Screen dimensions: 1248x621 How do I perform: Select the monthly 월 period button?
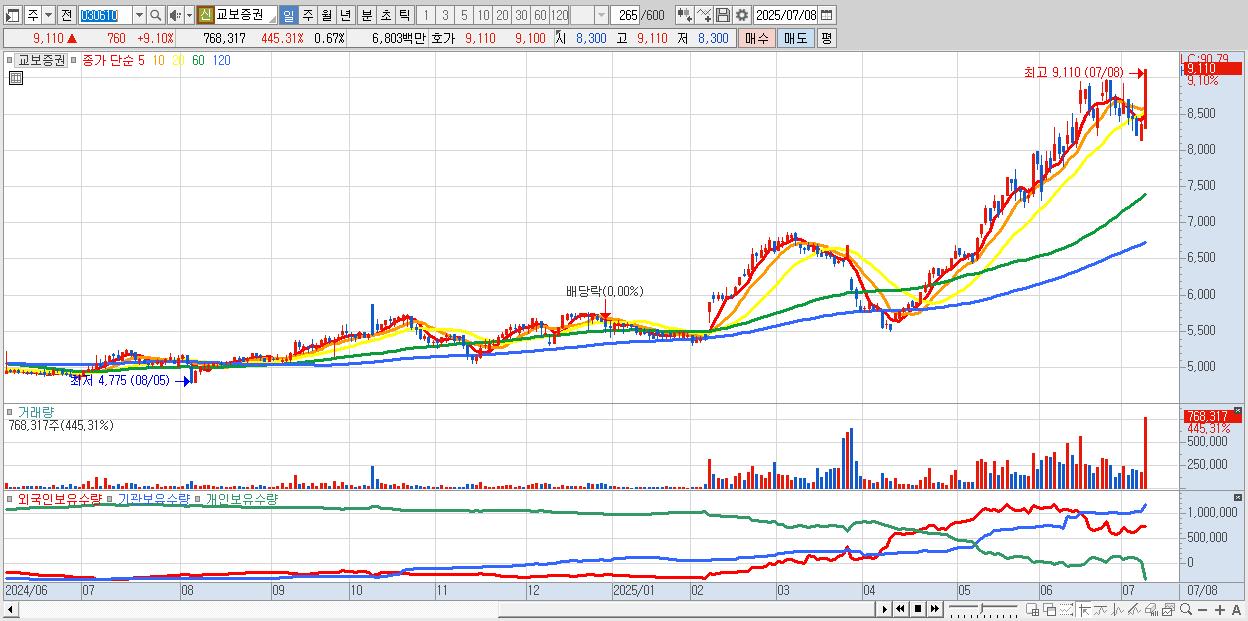(x=326, y=15)
